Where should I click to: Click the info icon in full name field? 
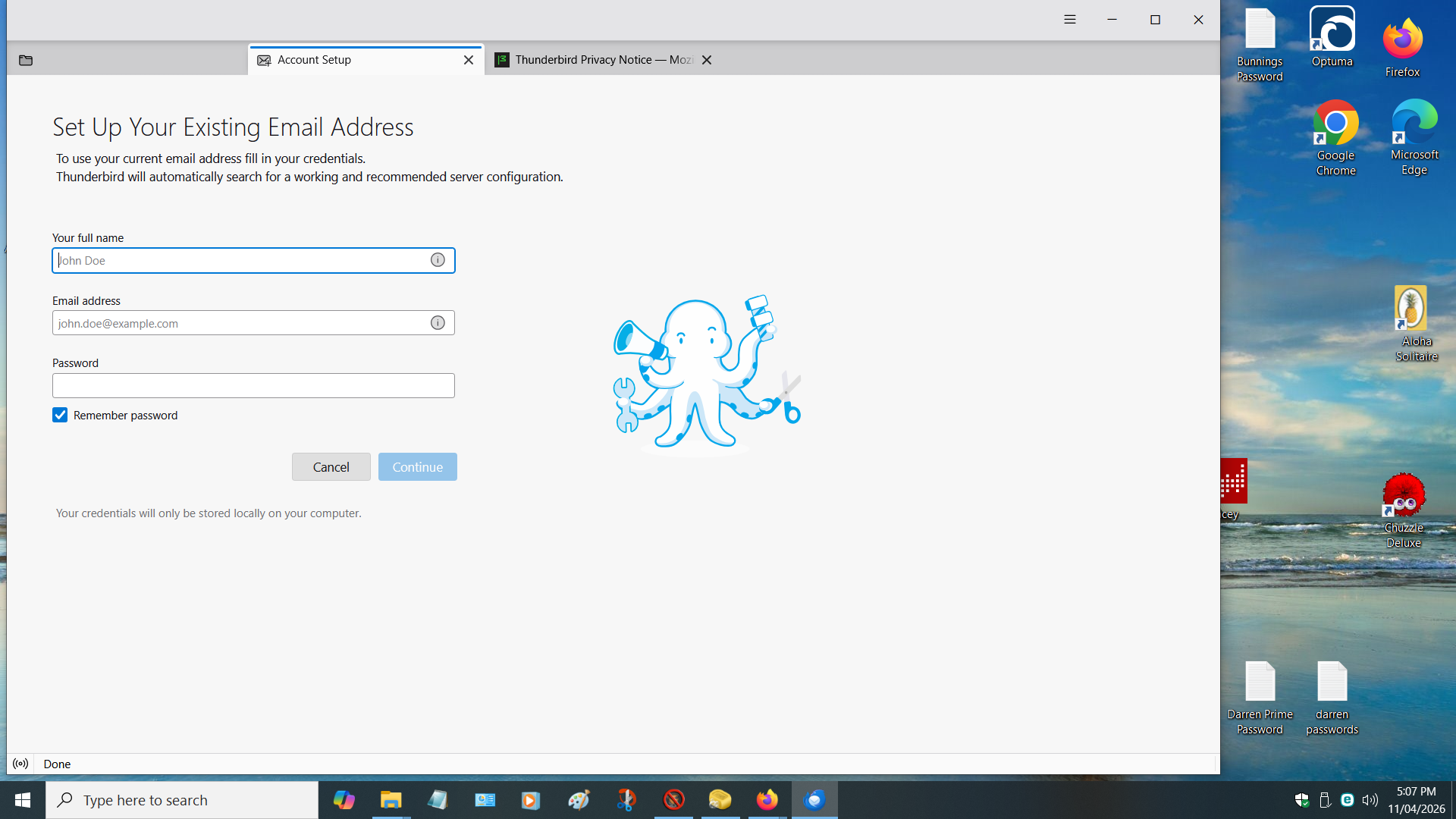438,260
